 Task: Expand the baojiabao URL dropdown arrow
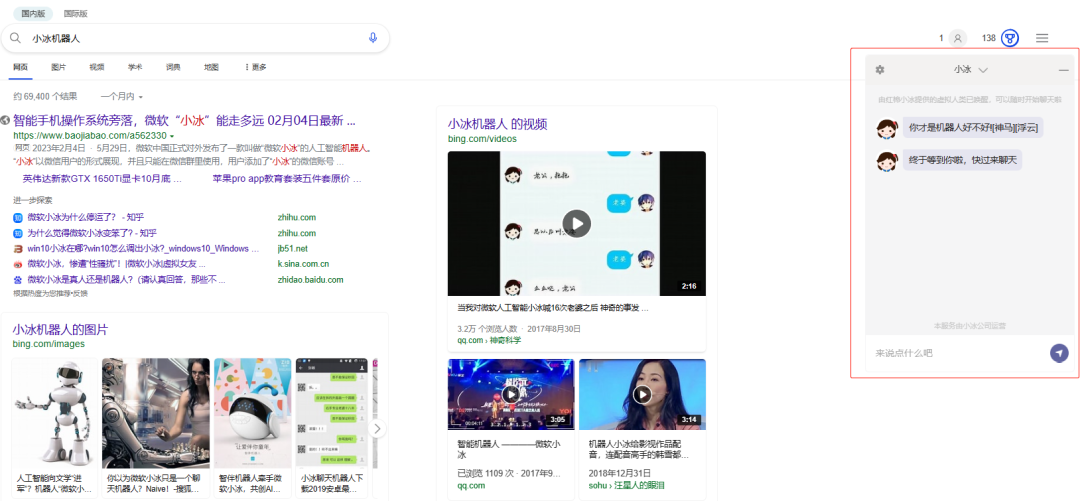tap(172, 136)
